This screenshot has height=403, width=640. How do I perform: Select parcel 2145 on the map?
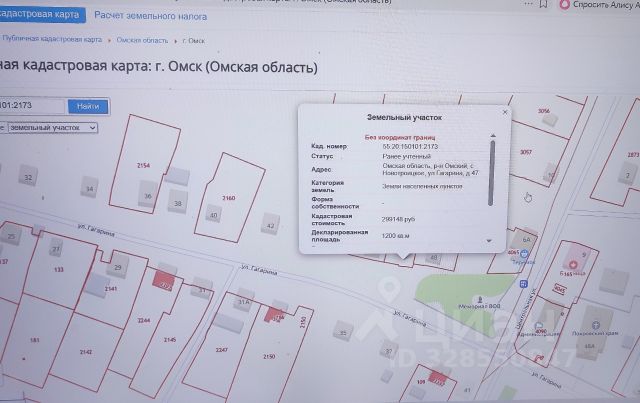[x=170, y=340]
